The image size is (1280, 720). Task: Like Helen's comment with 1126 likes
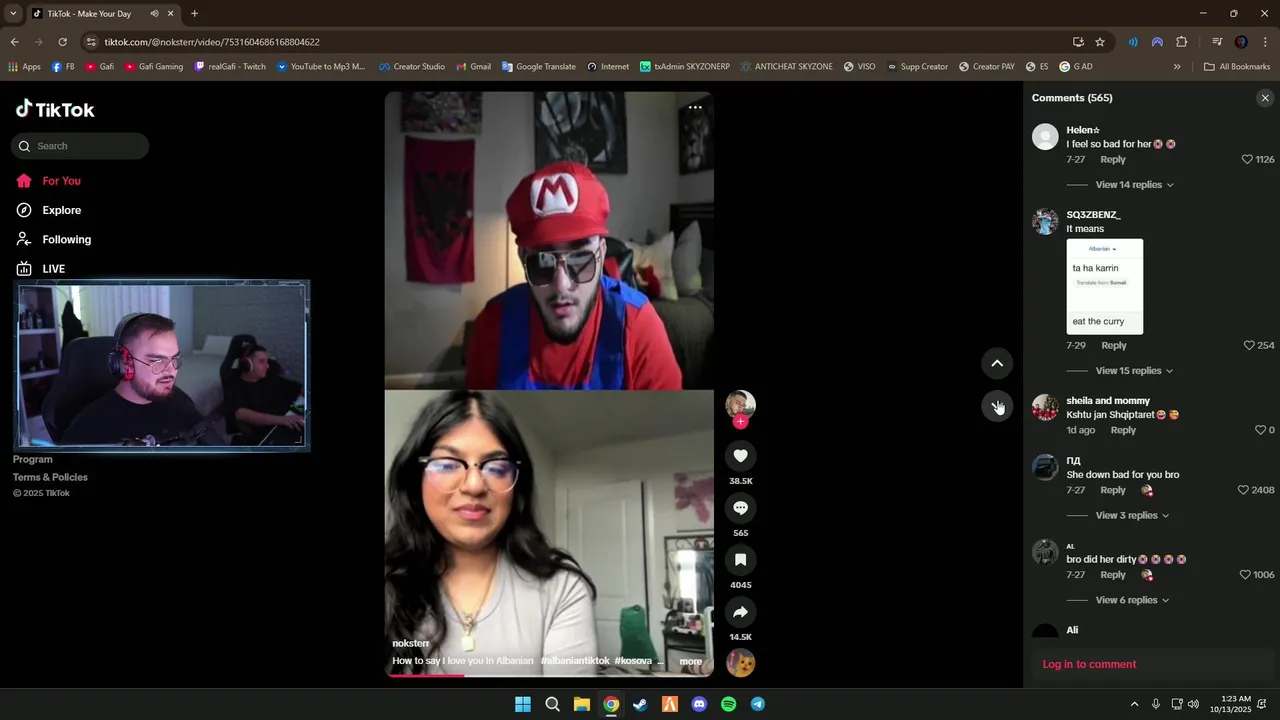(1247, 160)
